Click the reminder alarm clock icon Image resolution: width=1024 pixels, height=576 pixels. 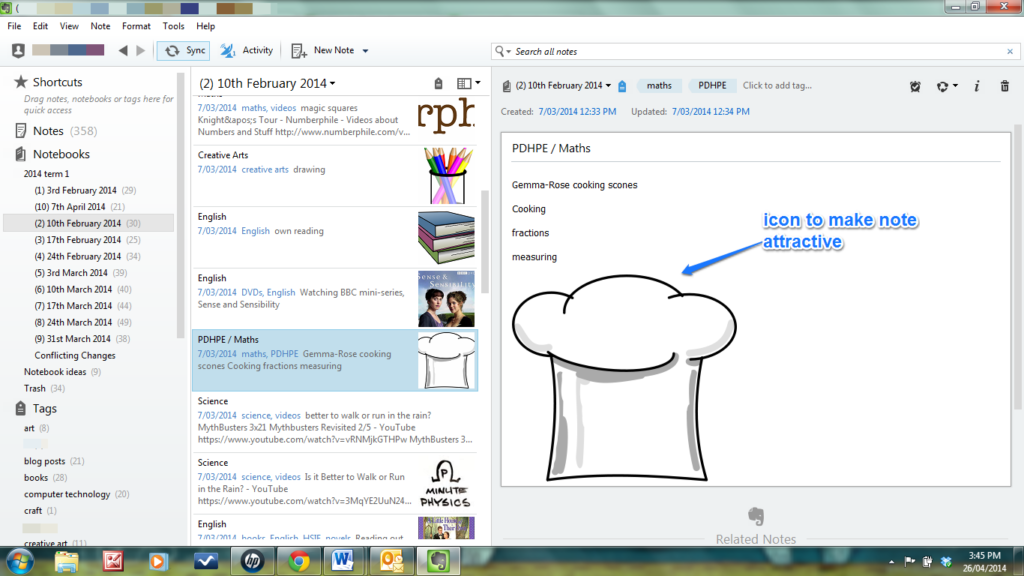tap(915, 86)
